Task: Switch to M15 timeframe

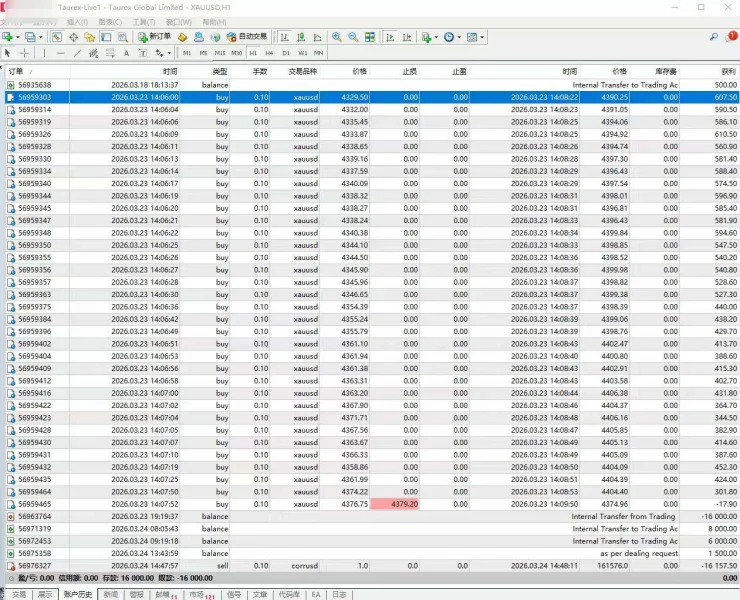Action: point(220,53)
